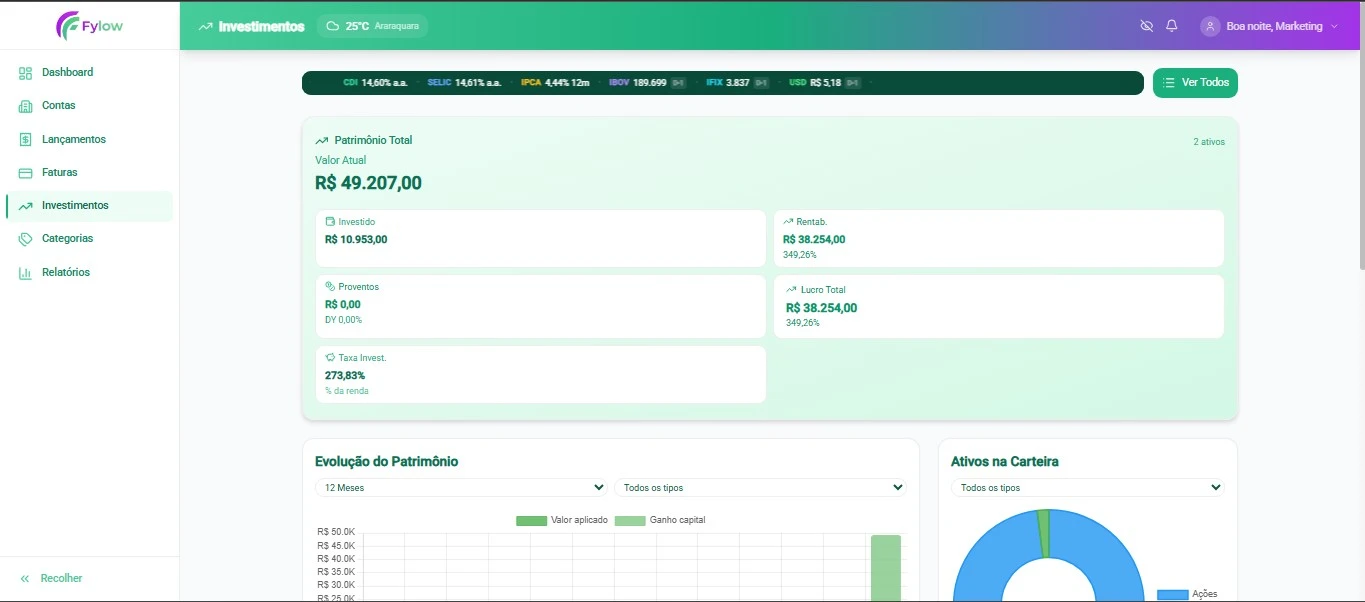Click the Ver Todos button
The height and width of the screenshot is (602, 1365).
click(x=1195, y=83)
